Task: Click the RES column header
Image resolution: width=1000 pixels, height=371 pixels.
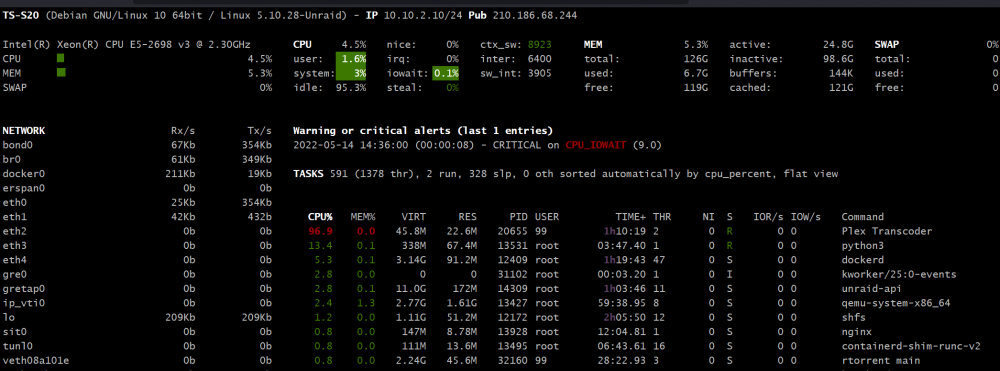Action: 467,217
